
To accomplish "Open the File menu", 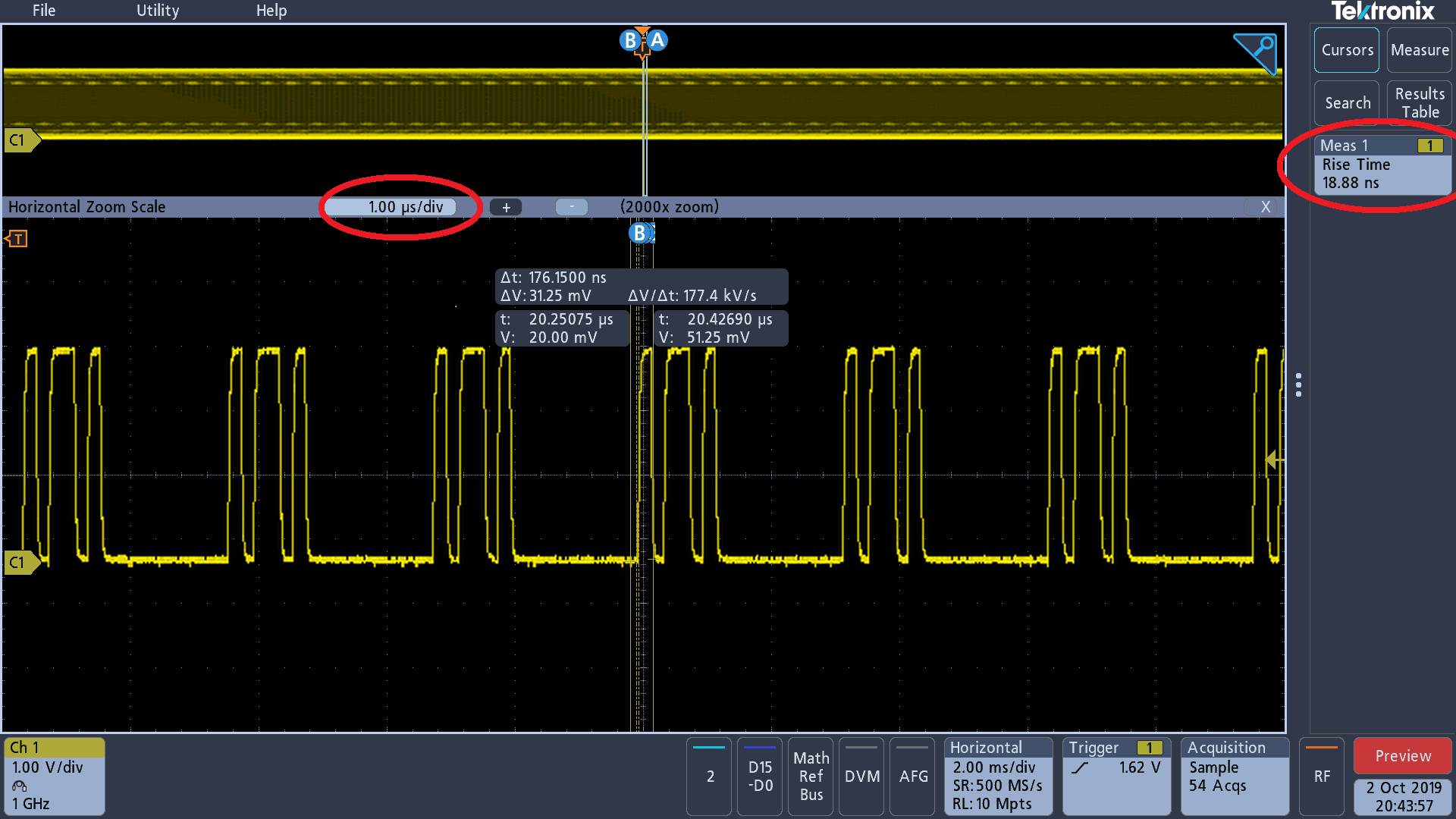I will [x=44, y=11].
